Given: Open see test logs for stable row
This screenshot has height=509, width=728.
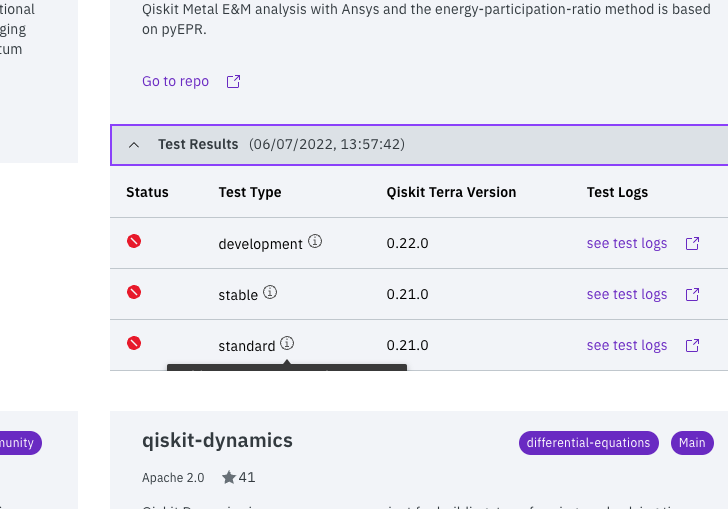Looking at the screenshot, I should click(x=627, y=294).
